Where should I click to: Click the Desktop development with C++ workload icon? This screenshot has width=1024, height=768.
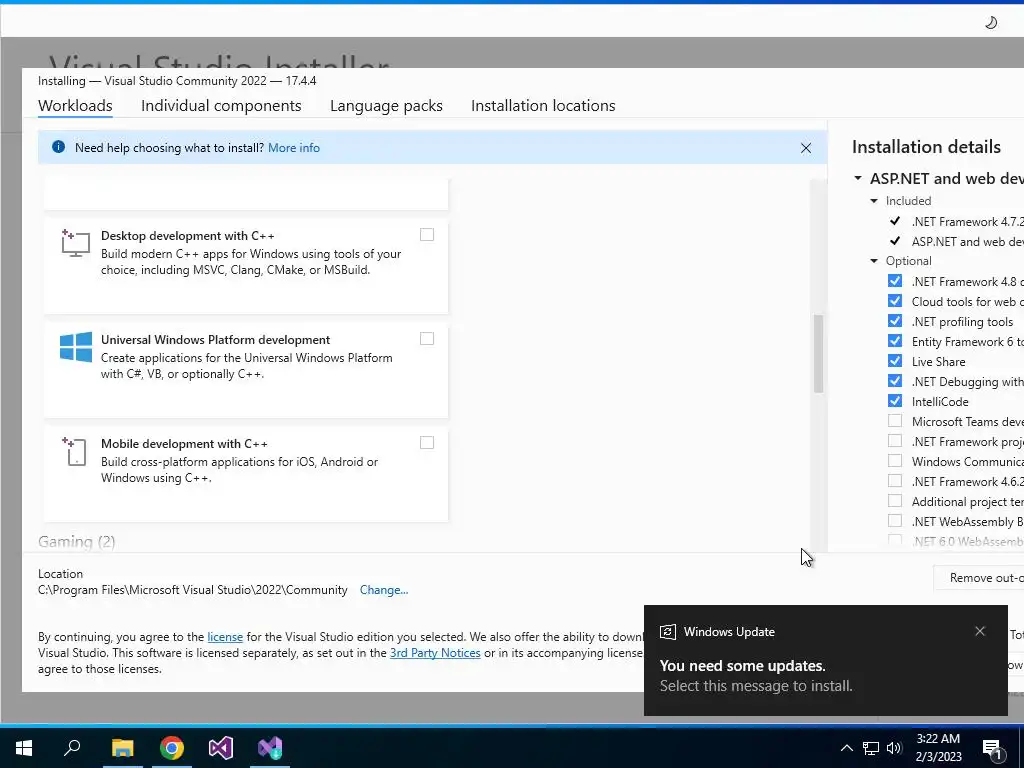[75, 243]
